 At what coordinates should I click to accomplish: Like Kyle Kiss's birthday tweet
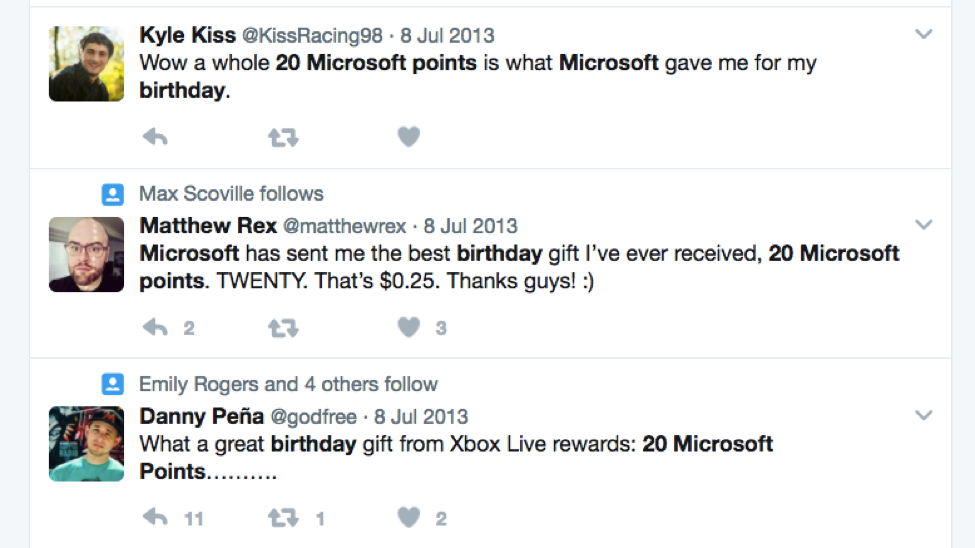tap(409, 136)
